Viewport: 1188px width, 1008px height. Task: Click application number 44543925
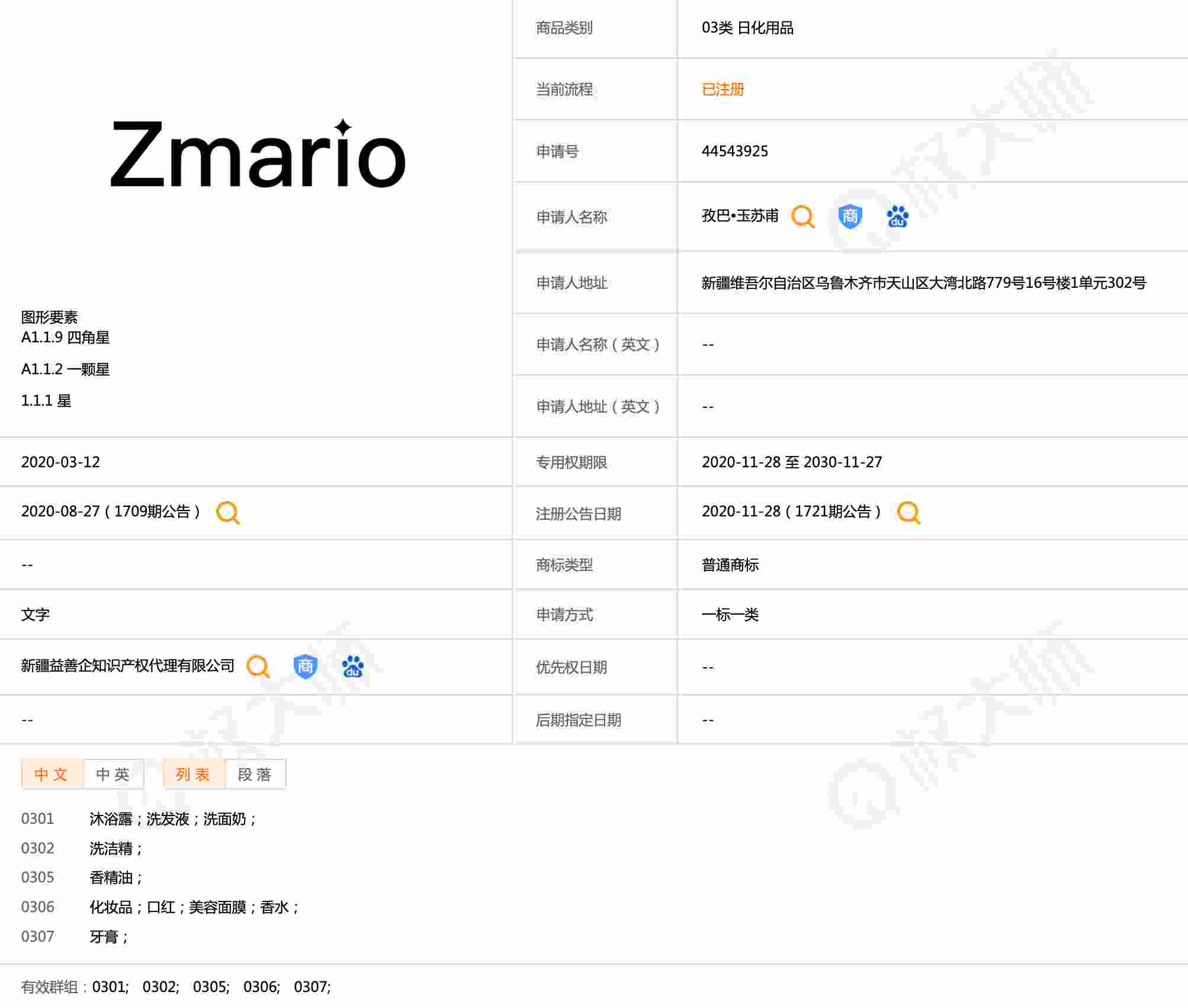coord(734,151)
